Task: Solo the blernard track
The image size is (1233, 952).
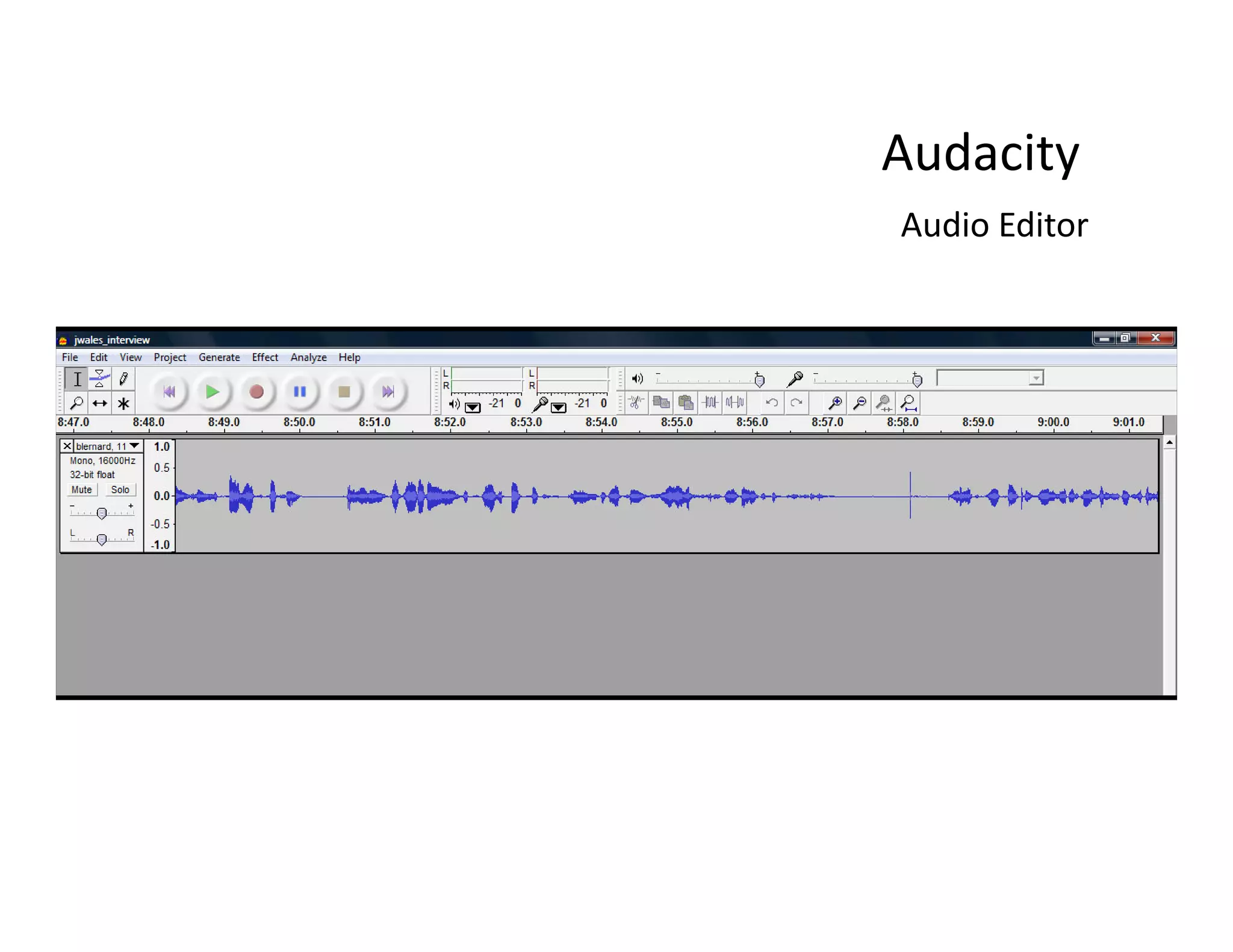Action: click(x=120, y=490)
